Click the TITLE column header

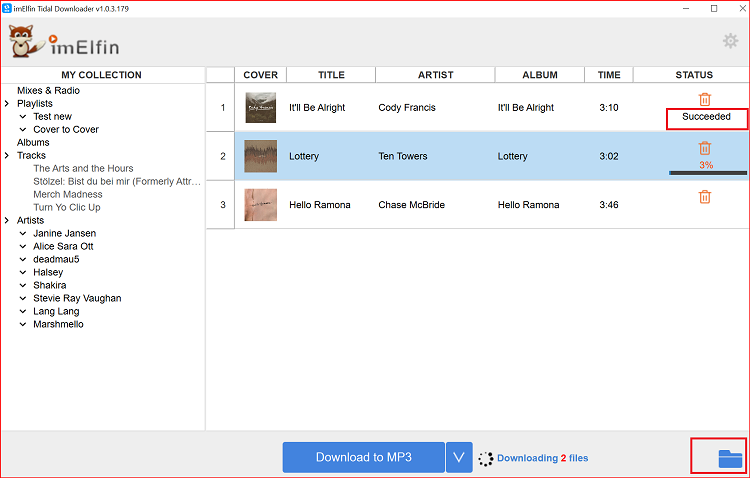331,75
